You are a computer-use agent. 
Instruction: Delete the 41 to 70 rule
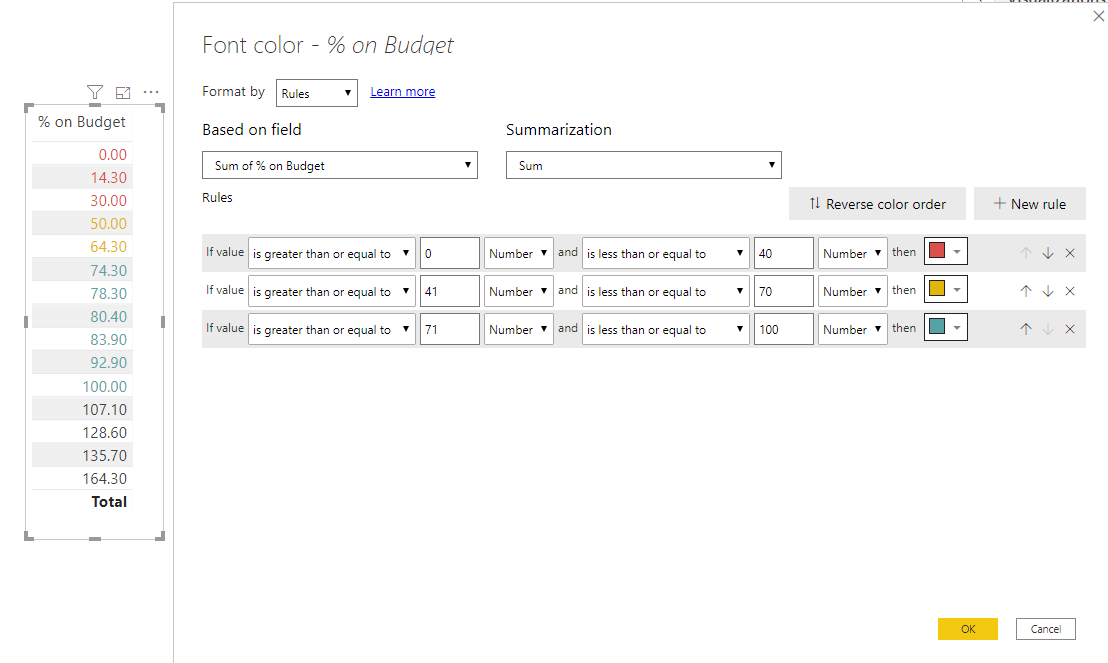pos(1070,291)
